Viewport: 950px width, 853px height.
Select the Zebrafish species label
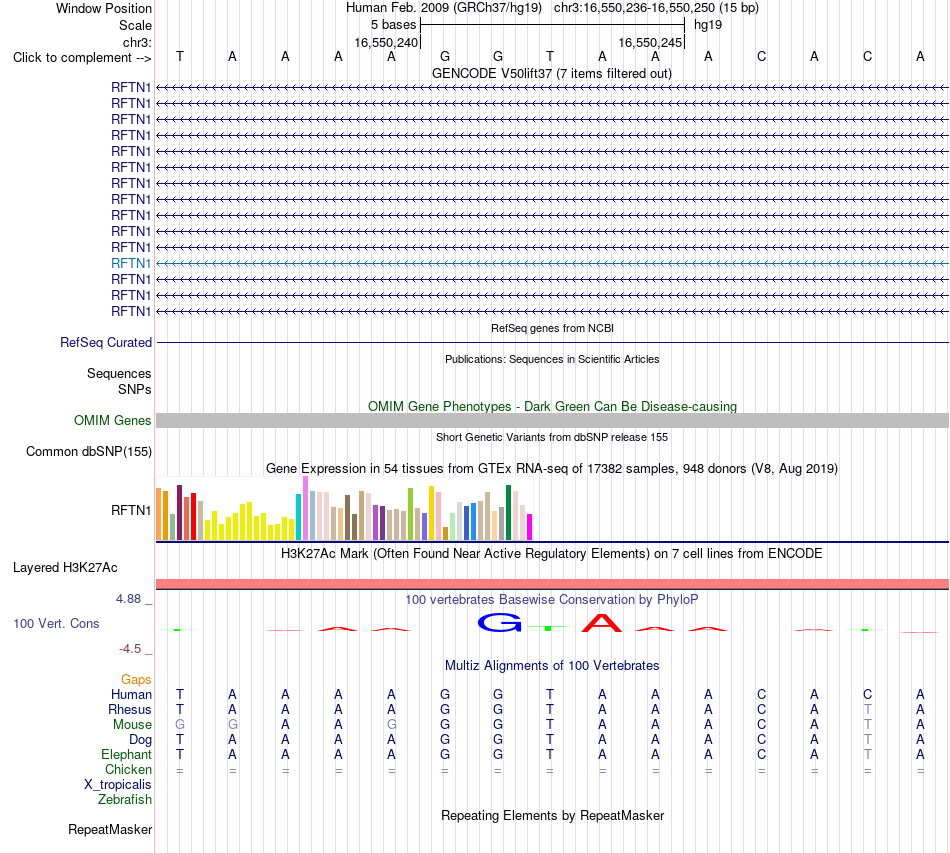[x=125, y=800]
